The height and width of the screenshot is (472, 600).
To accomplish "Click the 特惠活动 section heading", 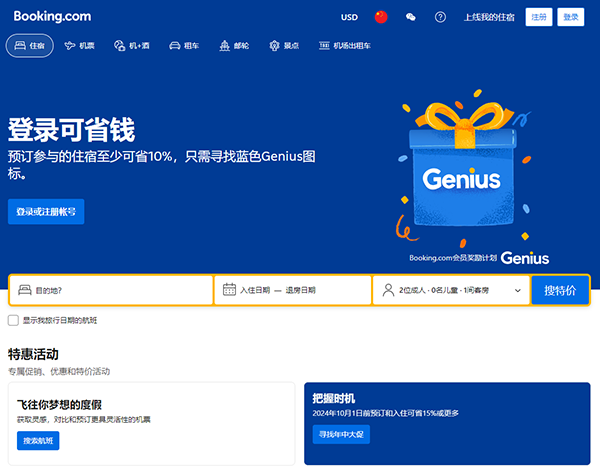I will (33, 354).
